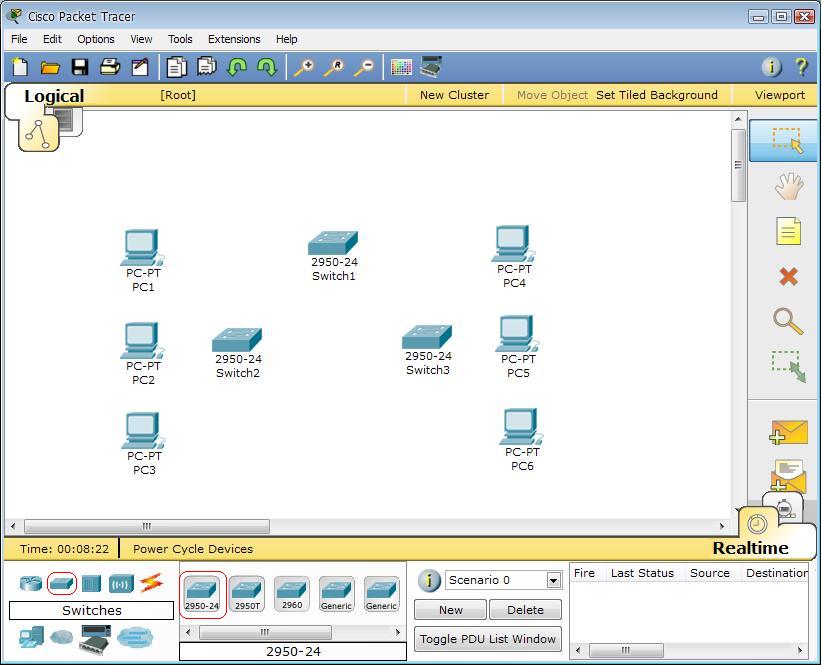Select the Multiuser Connection category
Viewport: 822px width, 665px height.
point(135,637)
